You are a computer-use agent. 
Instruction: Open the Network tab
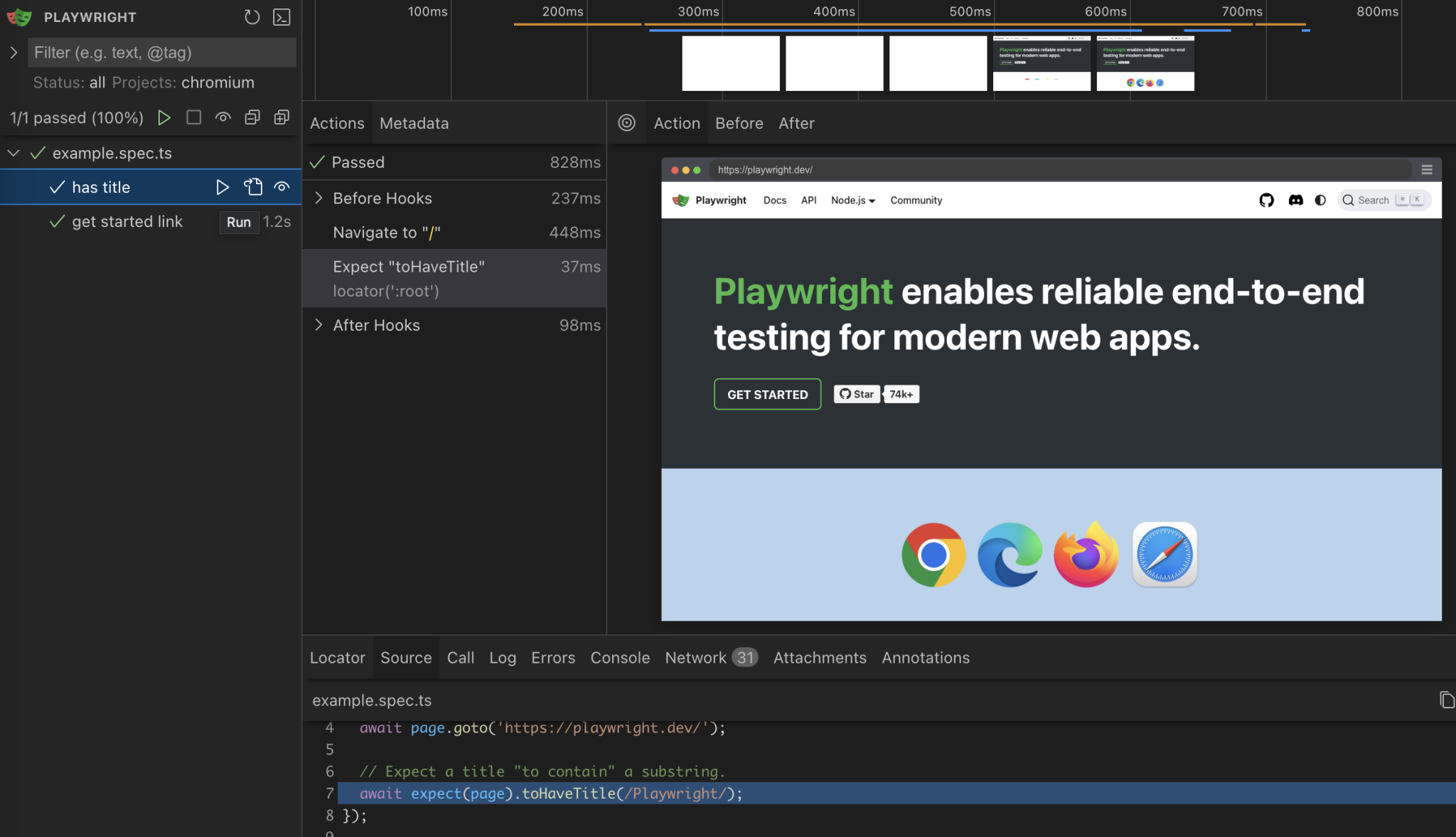696,658
